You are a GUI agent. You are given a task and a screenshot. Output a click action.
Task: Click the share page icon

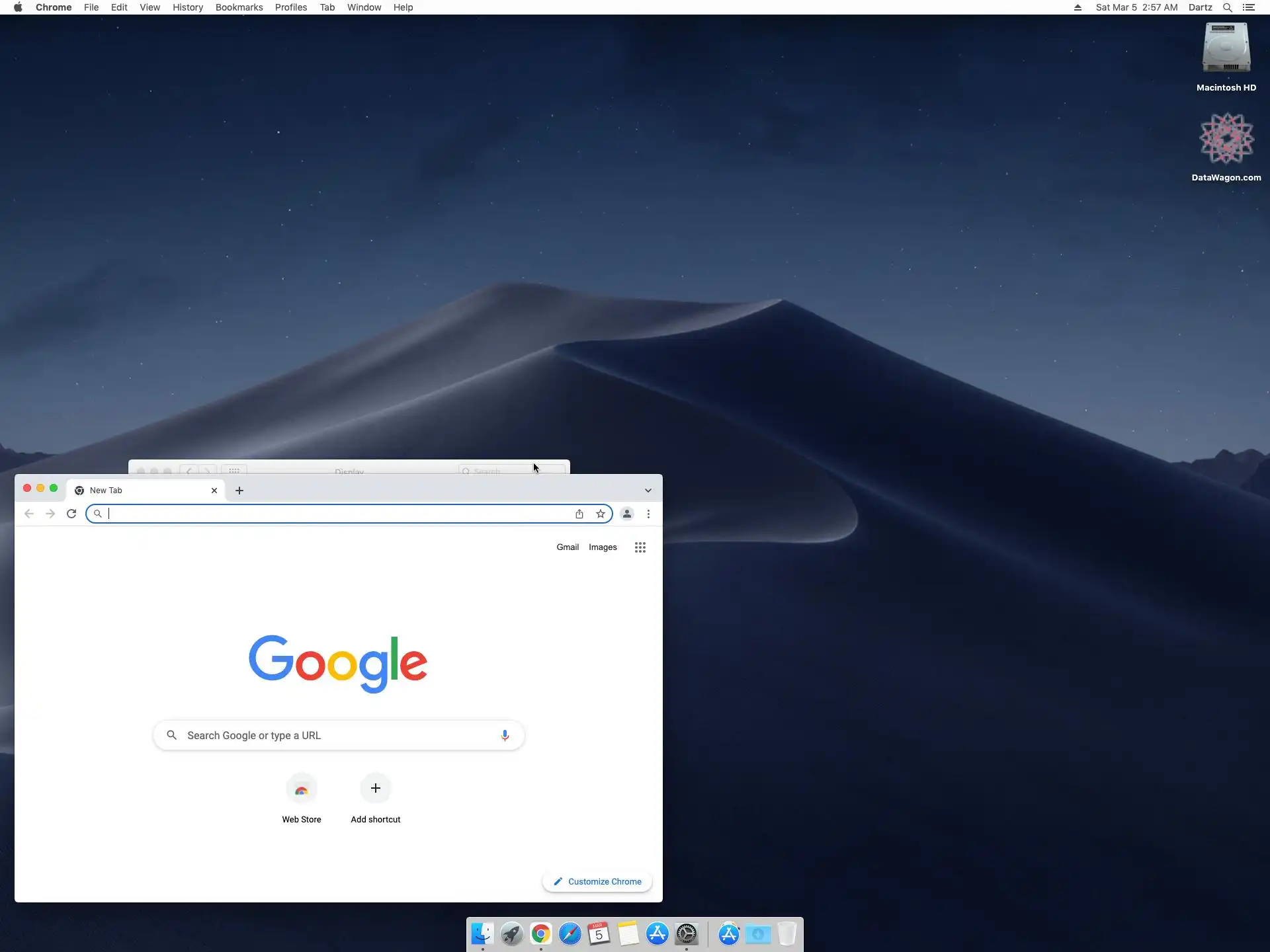coord(579,514)
